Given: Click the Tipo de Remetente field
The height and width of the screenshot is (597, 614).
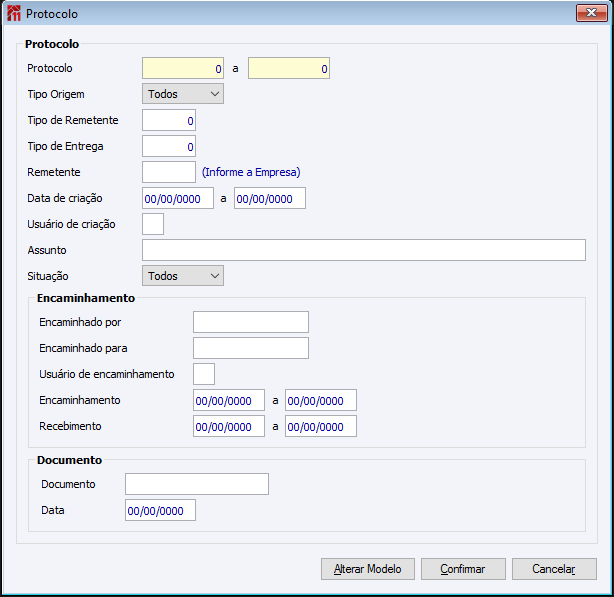Looking at the screenshot, I should pos(169,120).
